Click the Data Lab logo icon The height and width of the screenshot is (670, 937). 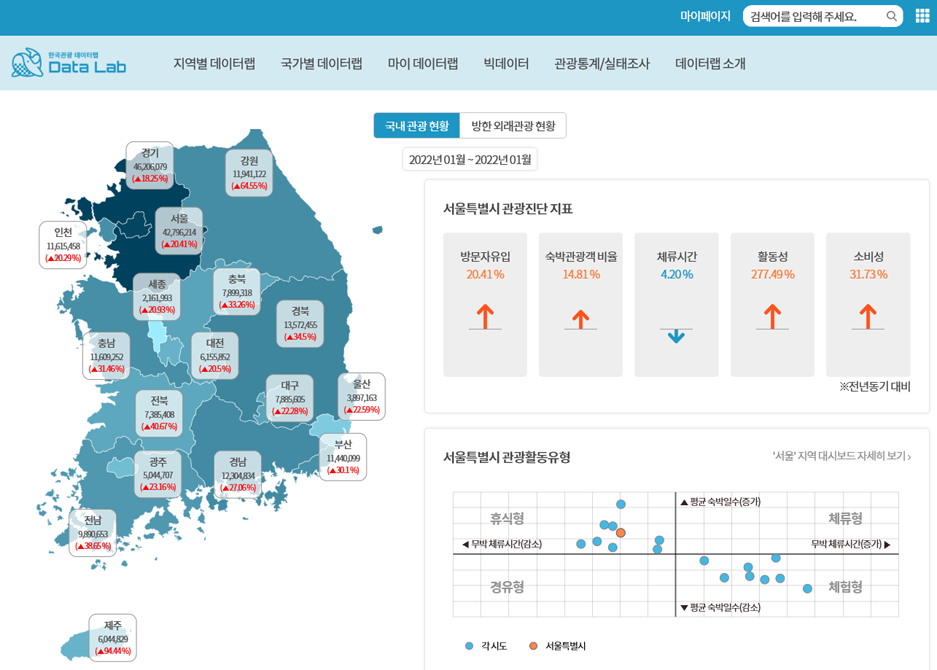click(27, 62)
